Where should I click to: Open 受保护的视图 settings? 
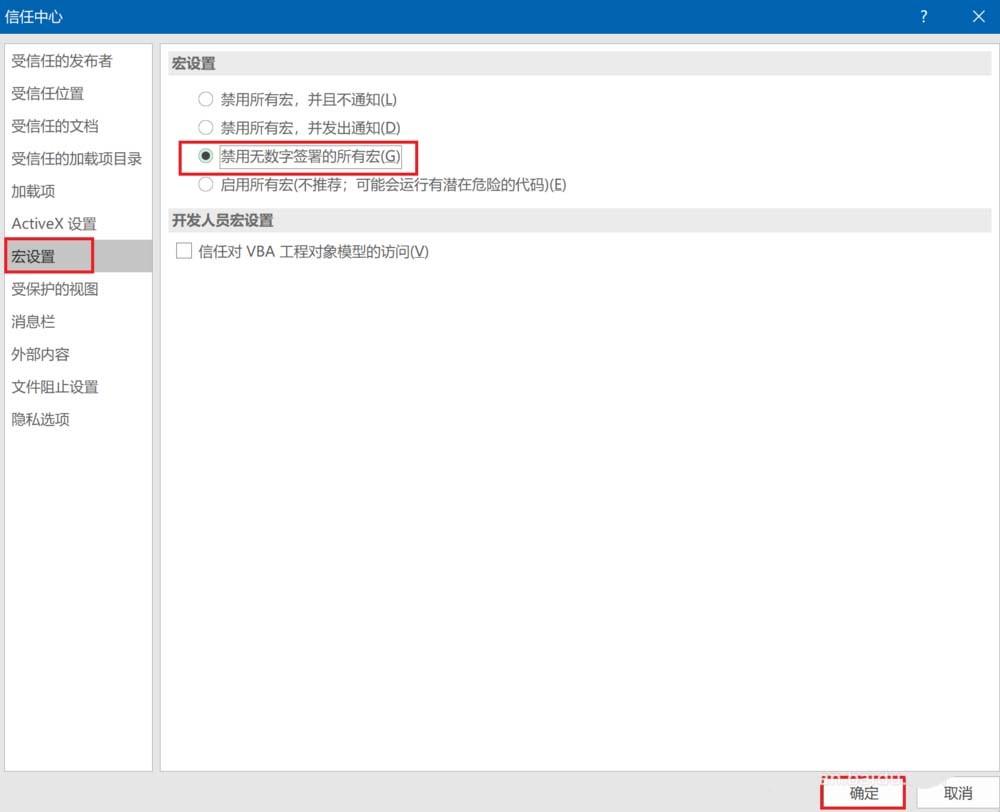tap(56, 289)
